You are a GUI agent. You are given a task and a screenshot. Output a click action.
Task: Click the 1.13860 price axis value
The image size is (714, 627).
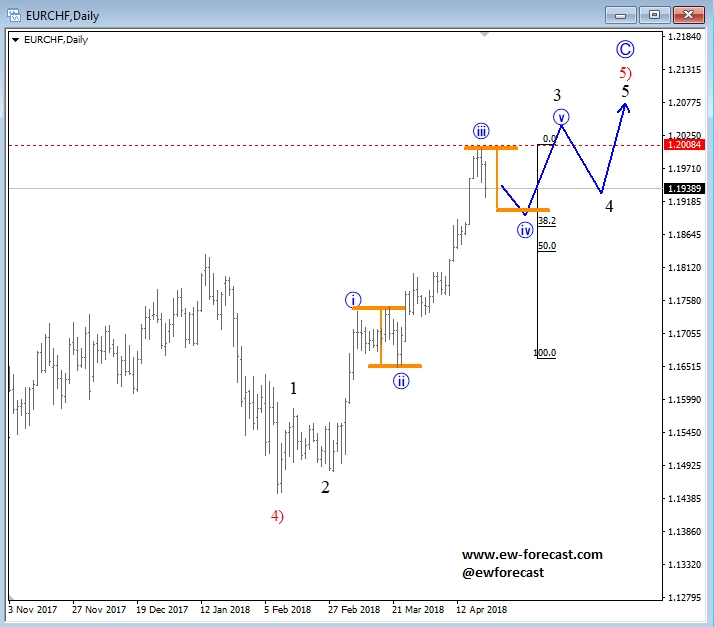point(684,532)
